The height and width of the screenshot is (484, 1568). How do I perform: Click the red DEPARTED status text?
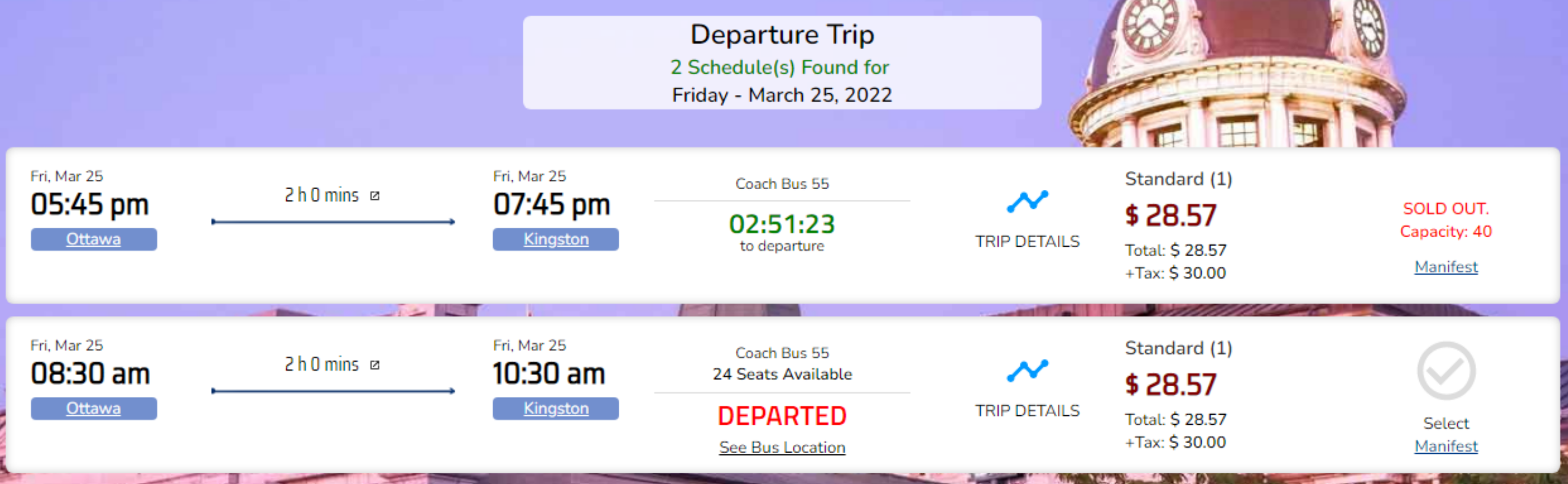pos(782,416)
